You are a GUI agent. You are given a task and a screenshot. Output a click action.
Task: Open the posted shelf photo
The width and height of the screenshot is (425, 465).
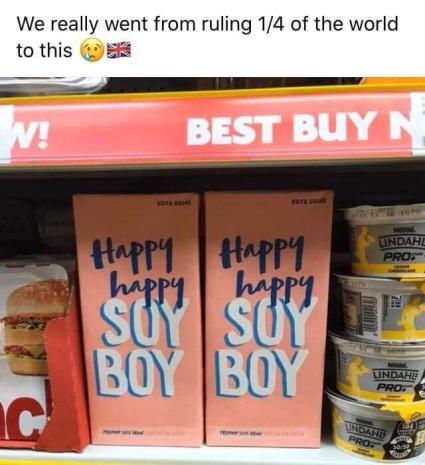click(212, 271)
